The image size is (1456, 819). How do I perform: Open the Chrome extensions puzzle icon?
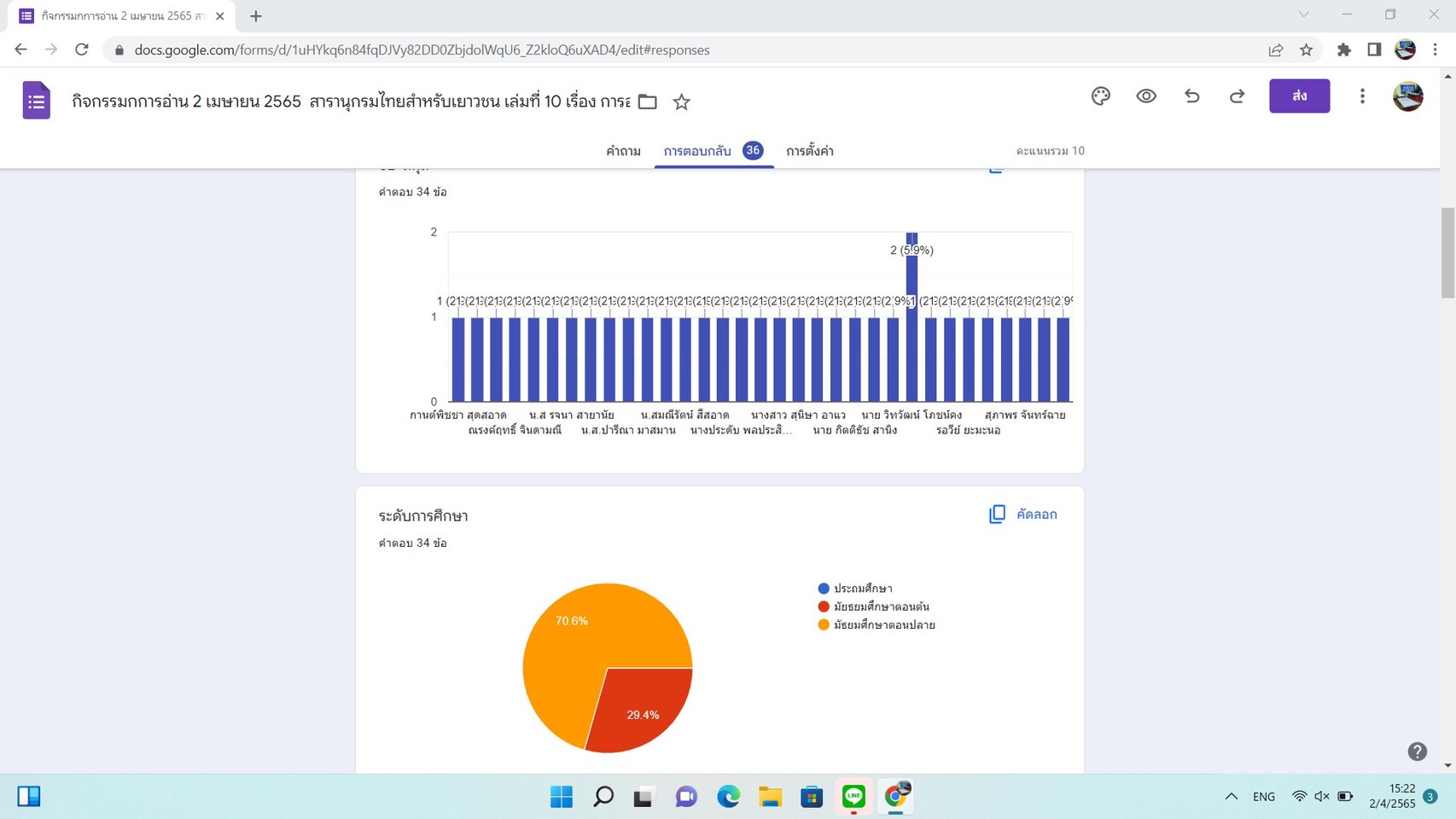pos(1343,50)
